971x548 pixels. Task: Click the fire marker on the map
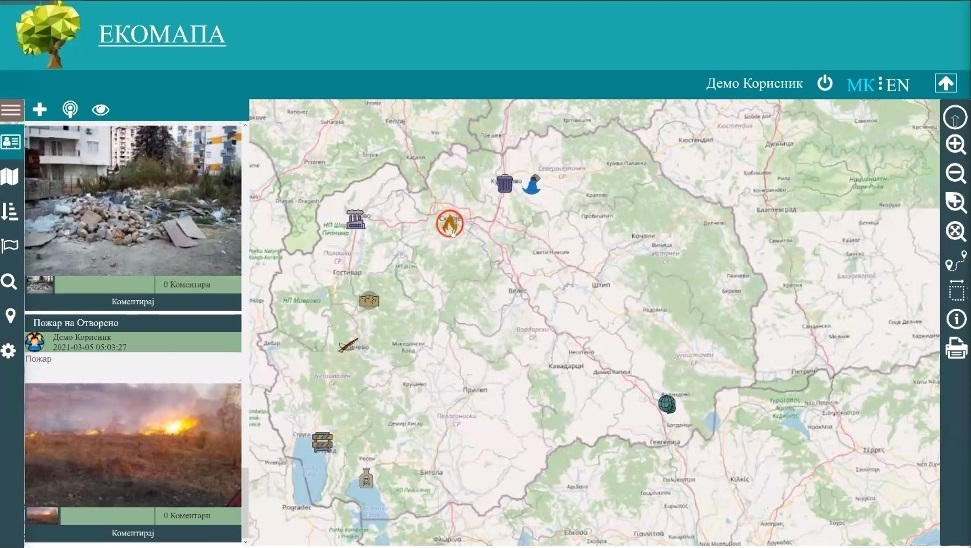tap(450, 223)
